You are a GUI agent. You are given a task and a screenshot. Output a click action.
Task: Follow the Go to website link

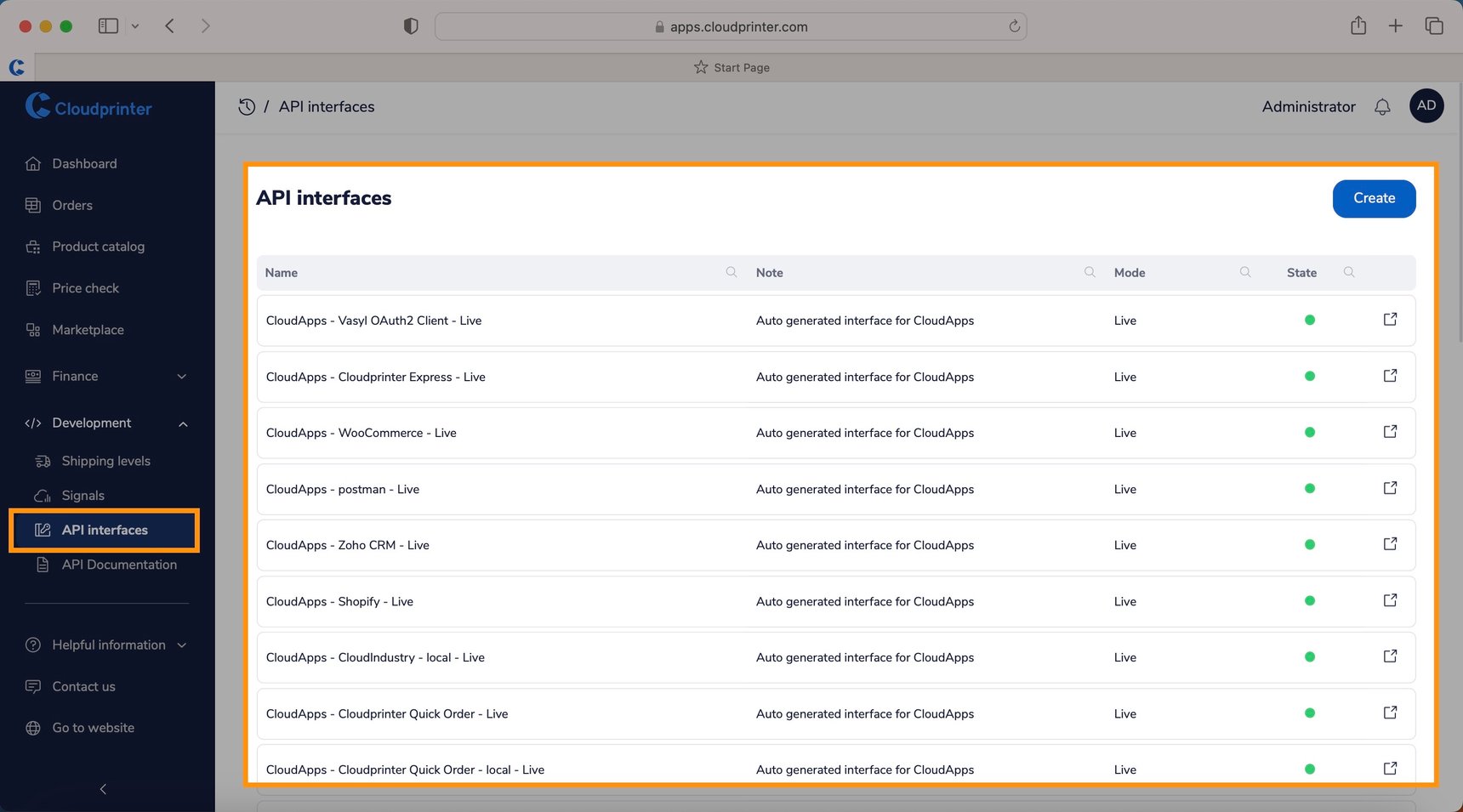93,727
